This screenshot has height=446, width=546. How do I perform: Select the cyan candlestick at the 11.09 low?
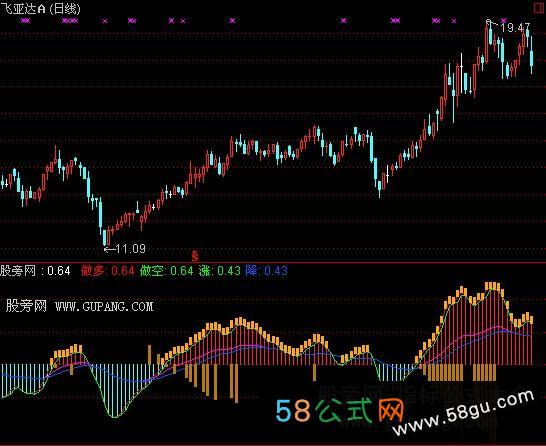point(104,237)
